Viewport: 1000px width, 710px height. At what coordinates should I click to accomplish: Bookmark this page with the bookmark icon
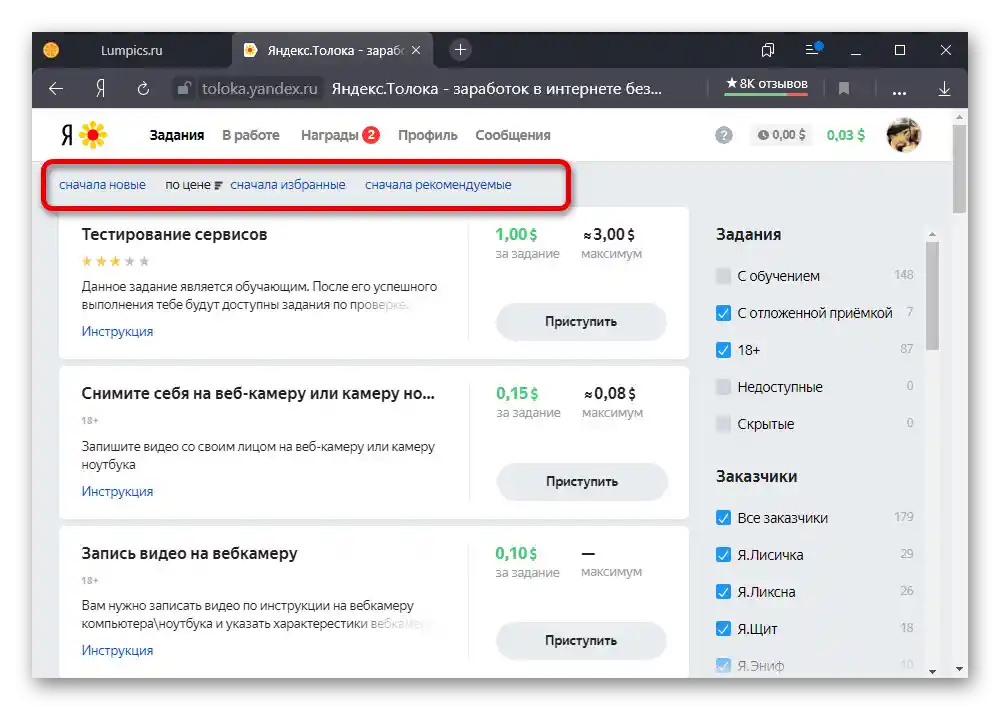pos(844,89)
